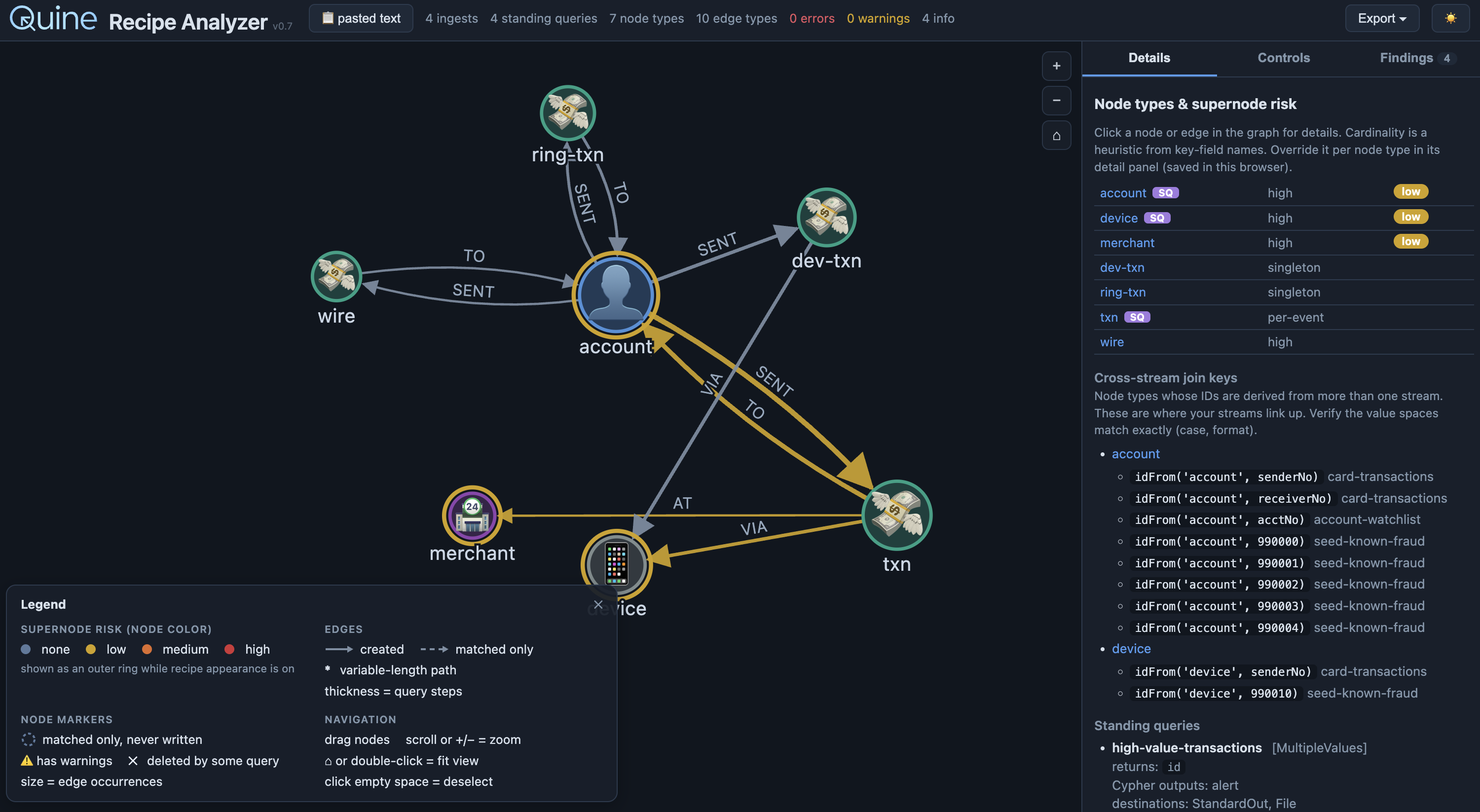
Task: Click the SQ badge beside account
Action: pyautogui.click(x=1165, y=193)
